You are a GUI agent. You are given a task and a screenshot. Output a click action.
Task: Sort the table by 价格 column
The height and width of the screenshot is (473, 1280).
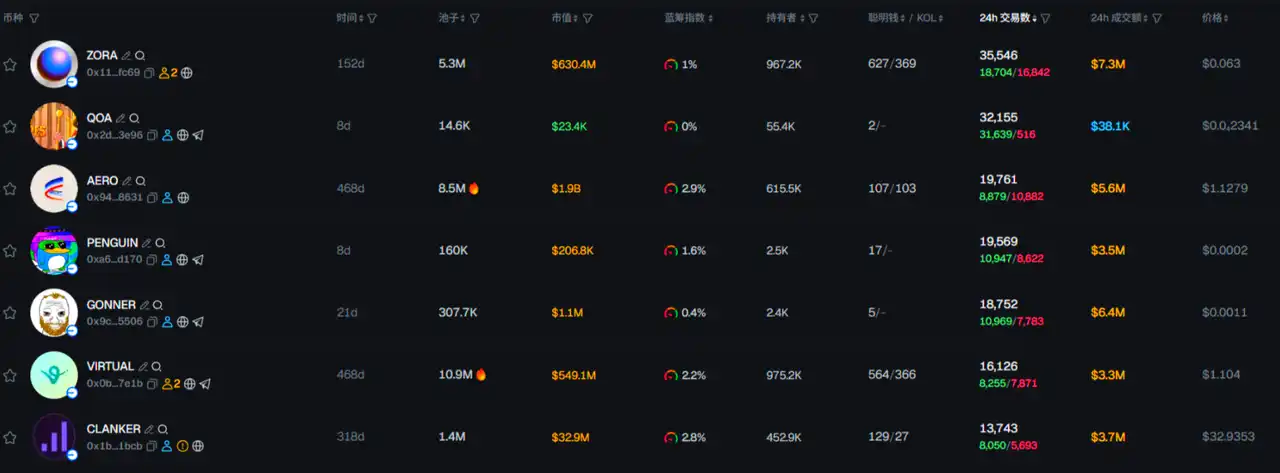point(1215,18)
